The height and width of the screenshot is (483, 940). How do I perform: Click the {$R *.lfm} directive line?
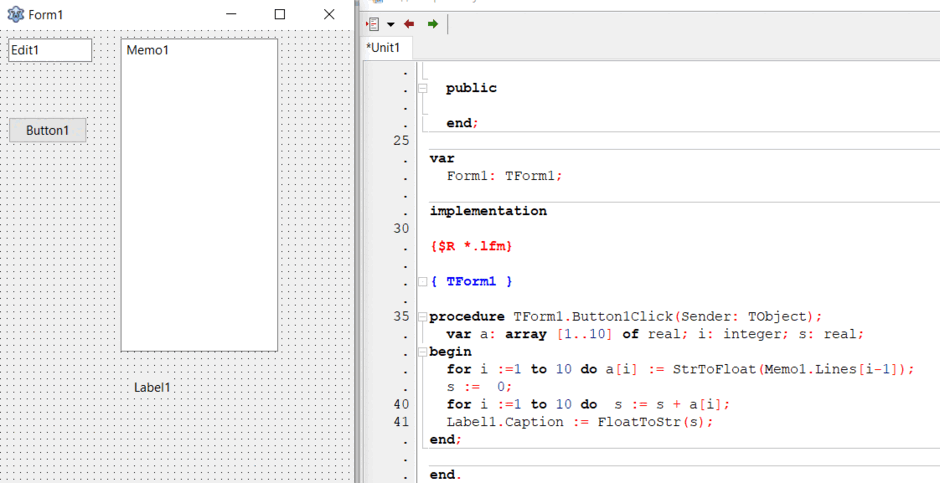pos(471,246)
